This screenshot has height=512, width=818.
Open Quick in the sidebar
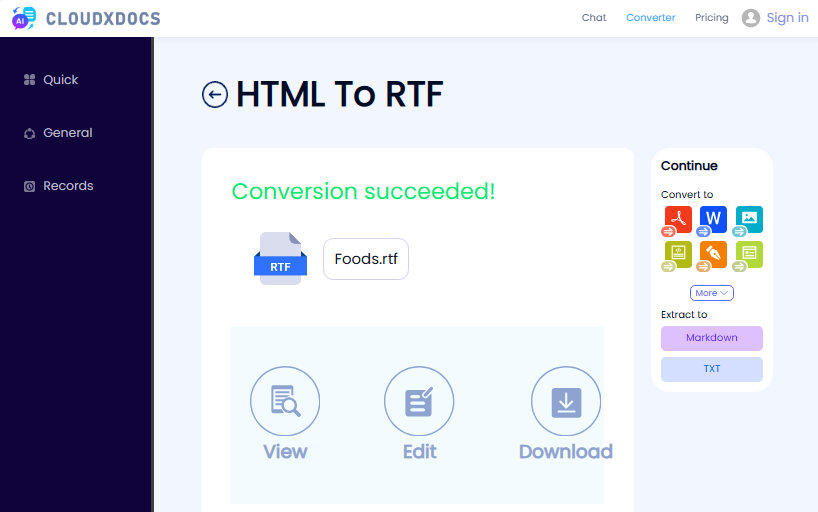(60, 80)
